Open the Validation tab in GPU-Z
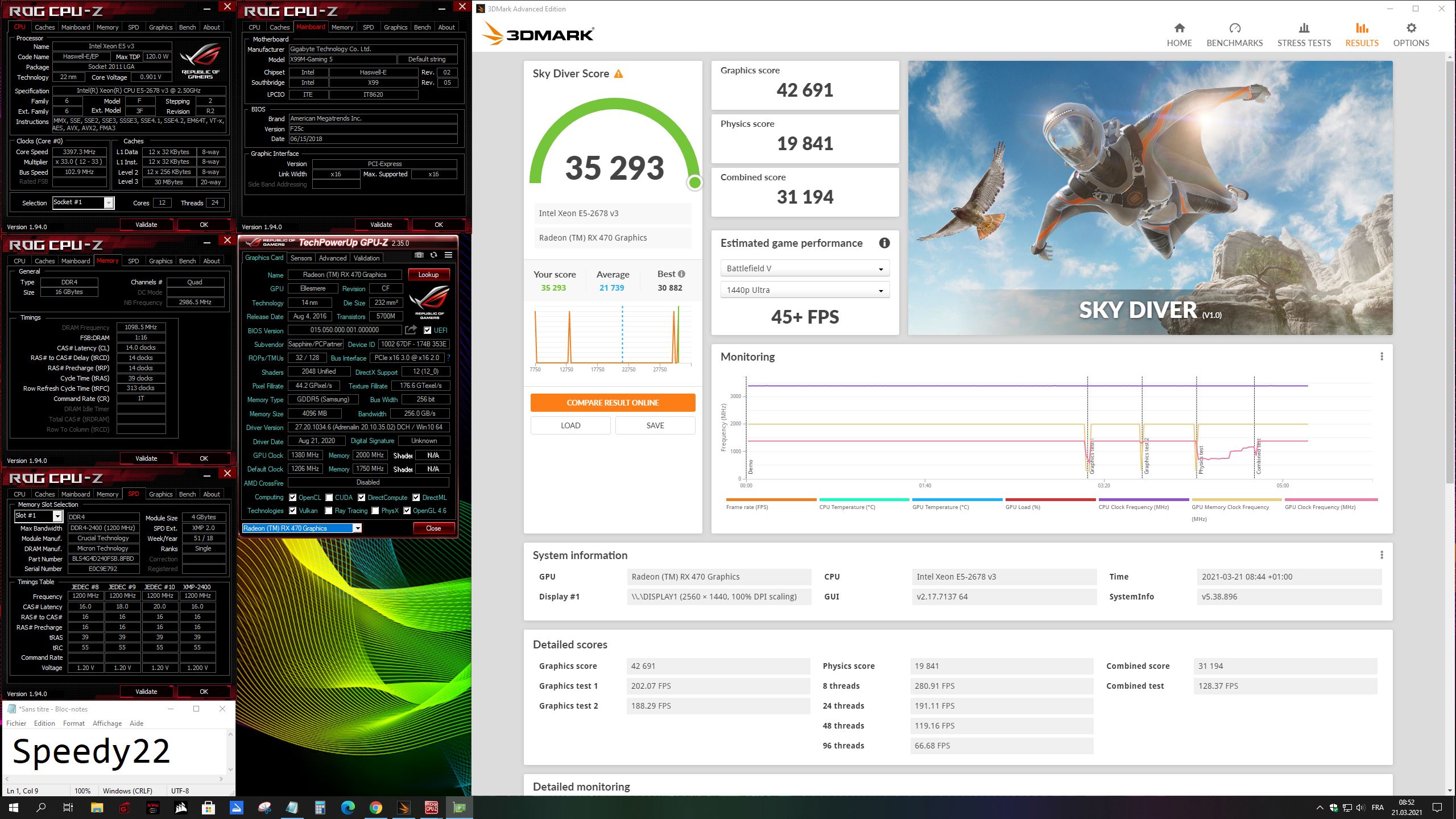 tap(366, 258)
